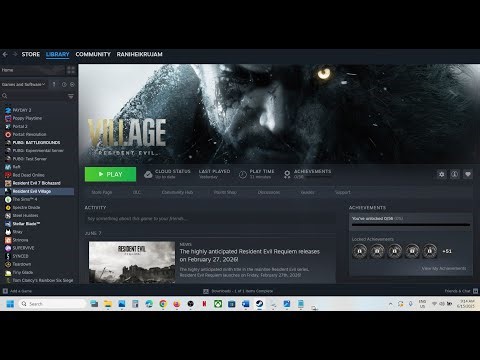This screenshot has height=360, width=480.
Task: Open the COMMUNITY menu
Action: coord(93,54)
